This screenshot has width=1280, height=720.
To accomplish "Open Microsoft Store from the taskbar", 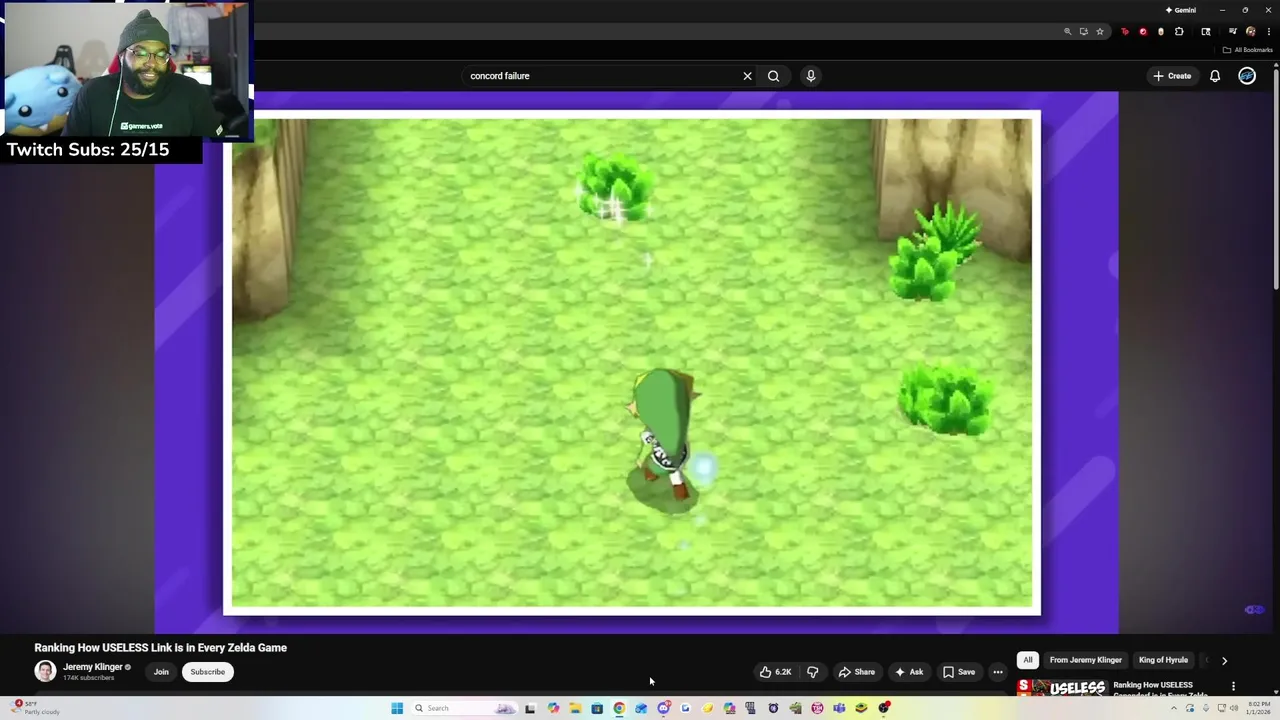I will click(597, 708).
